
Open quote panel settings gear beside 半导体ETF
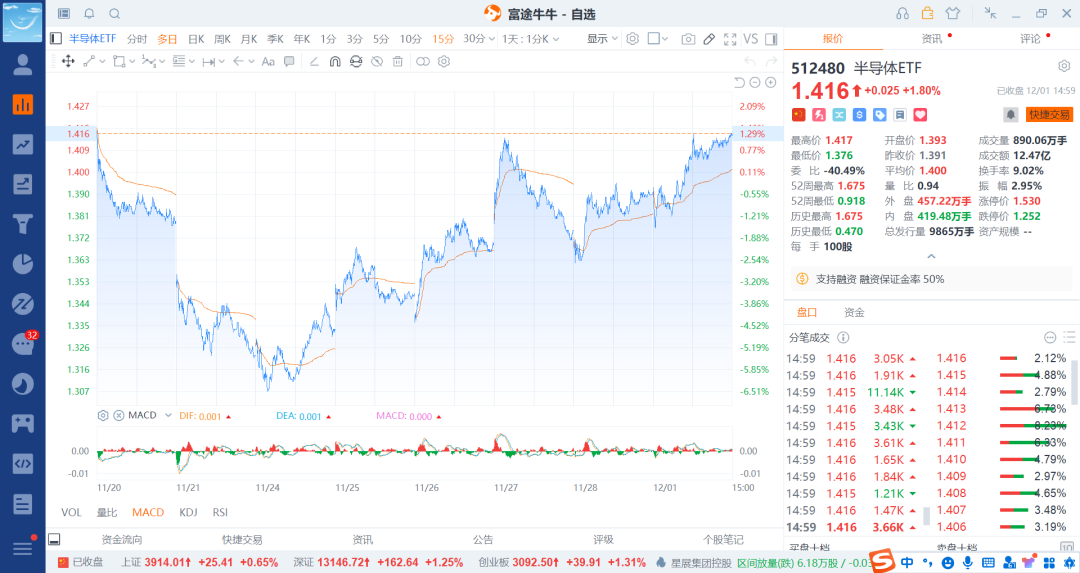coord(1064,66)
